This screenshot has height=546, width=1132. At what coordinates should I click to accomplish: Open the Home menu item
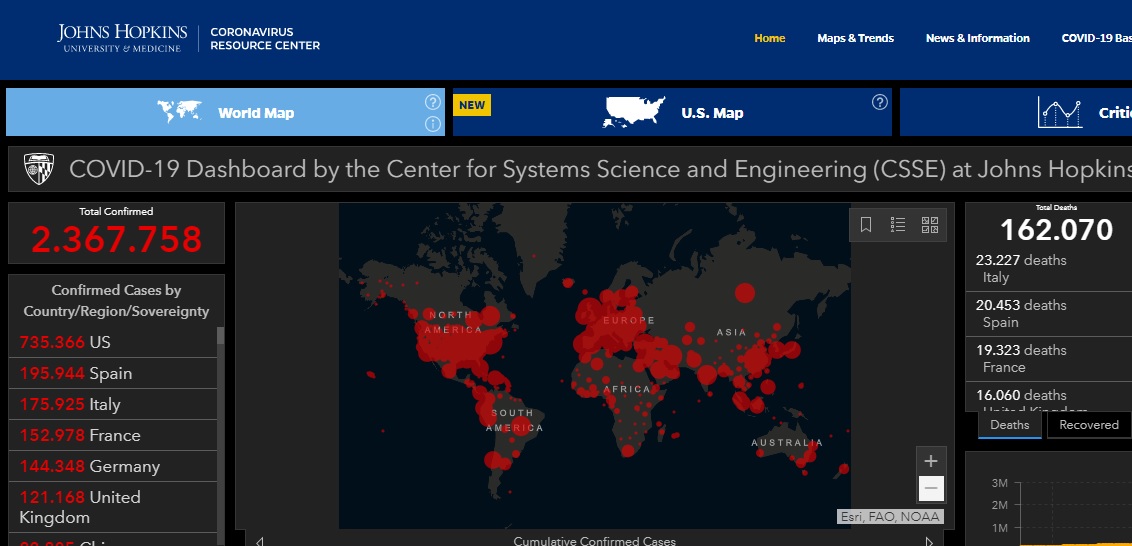coord(770,38)
